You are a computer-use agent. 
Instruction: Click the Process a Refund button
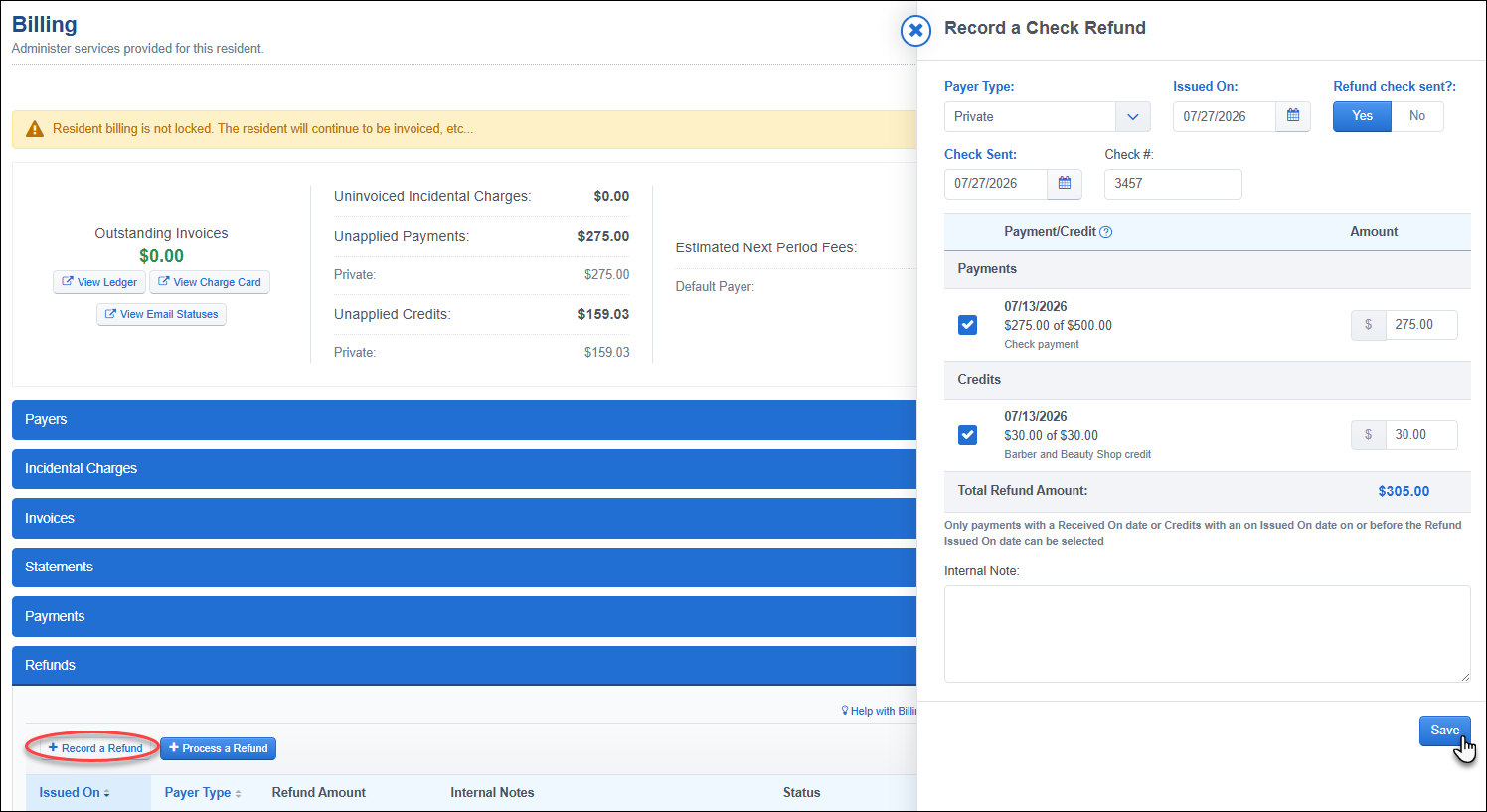pos(219,748)
